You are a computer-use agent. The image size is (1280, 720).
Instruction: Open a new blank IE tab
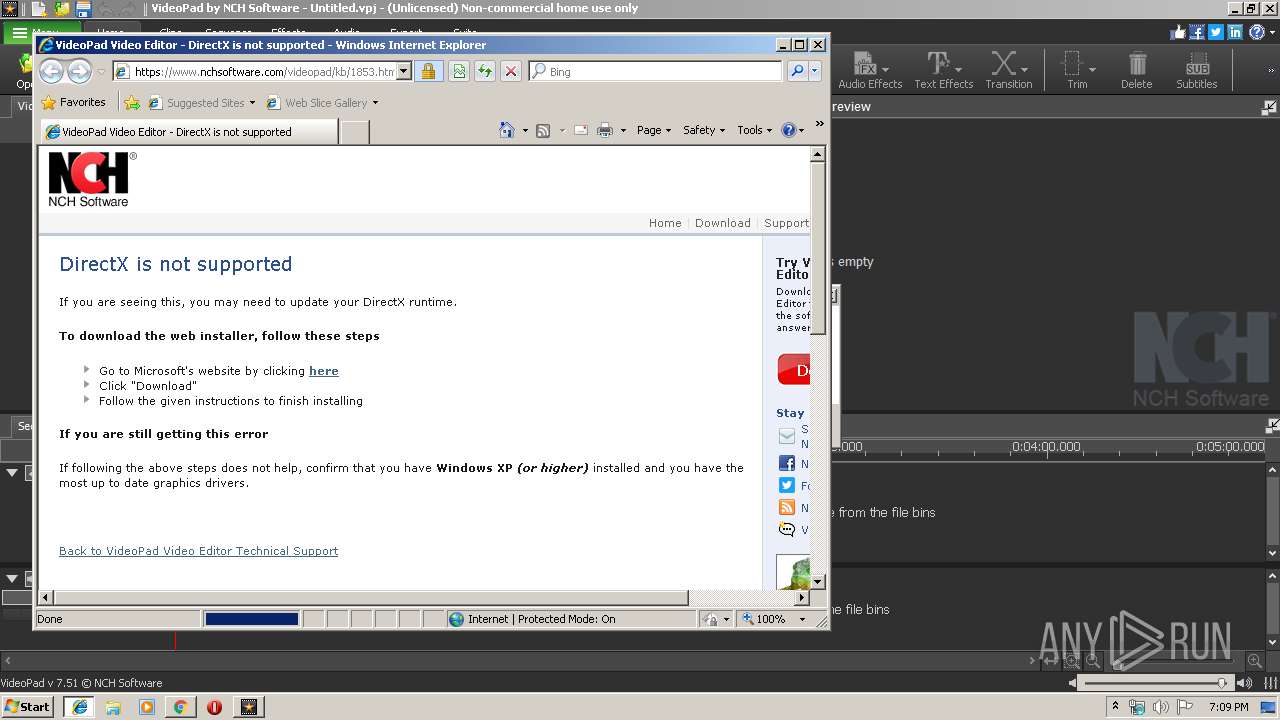tap(355, 131)
